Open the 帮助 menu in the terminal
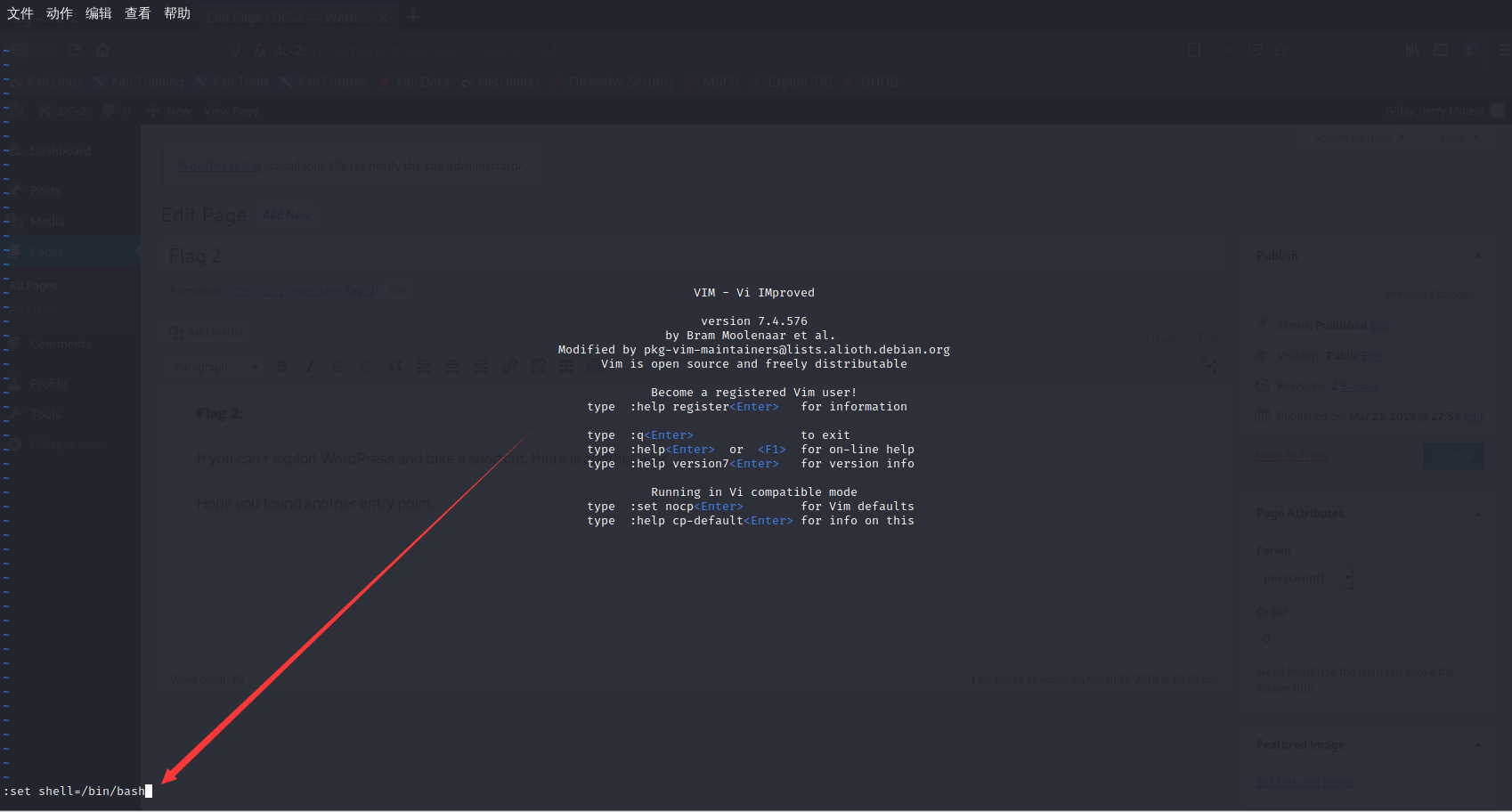This screenshot has height=812, width=1512. (177, 13)
